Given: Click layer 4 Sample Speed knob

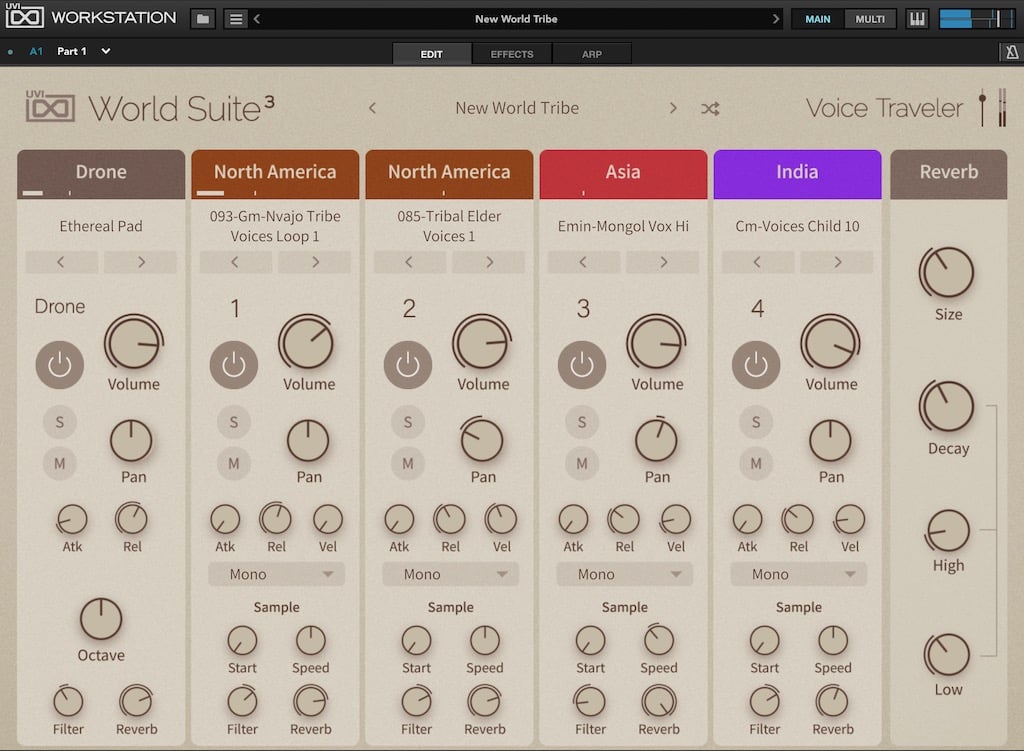Looking at the screenshot, I should click(x=833, y=641).
